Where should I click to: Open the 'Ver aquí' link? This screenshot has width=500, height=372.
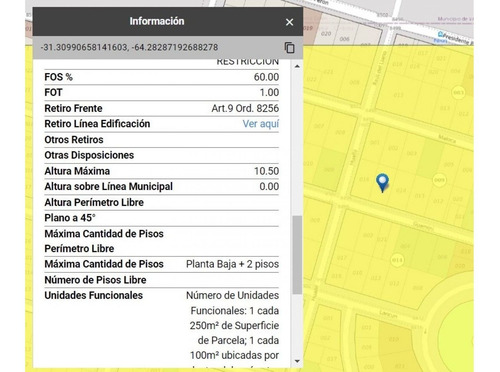pos(260,124)
